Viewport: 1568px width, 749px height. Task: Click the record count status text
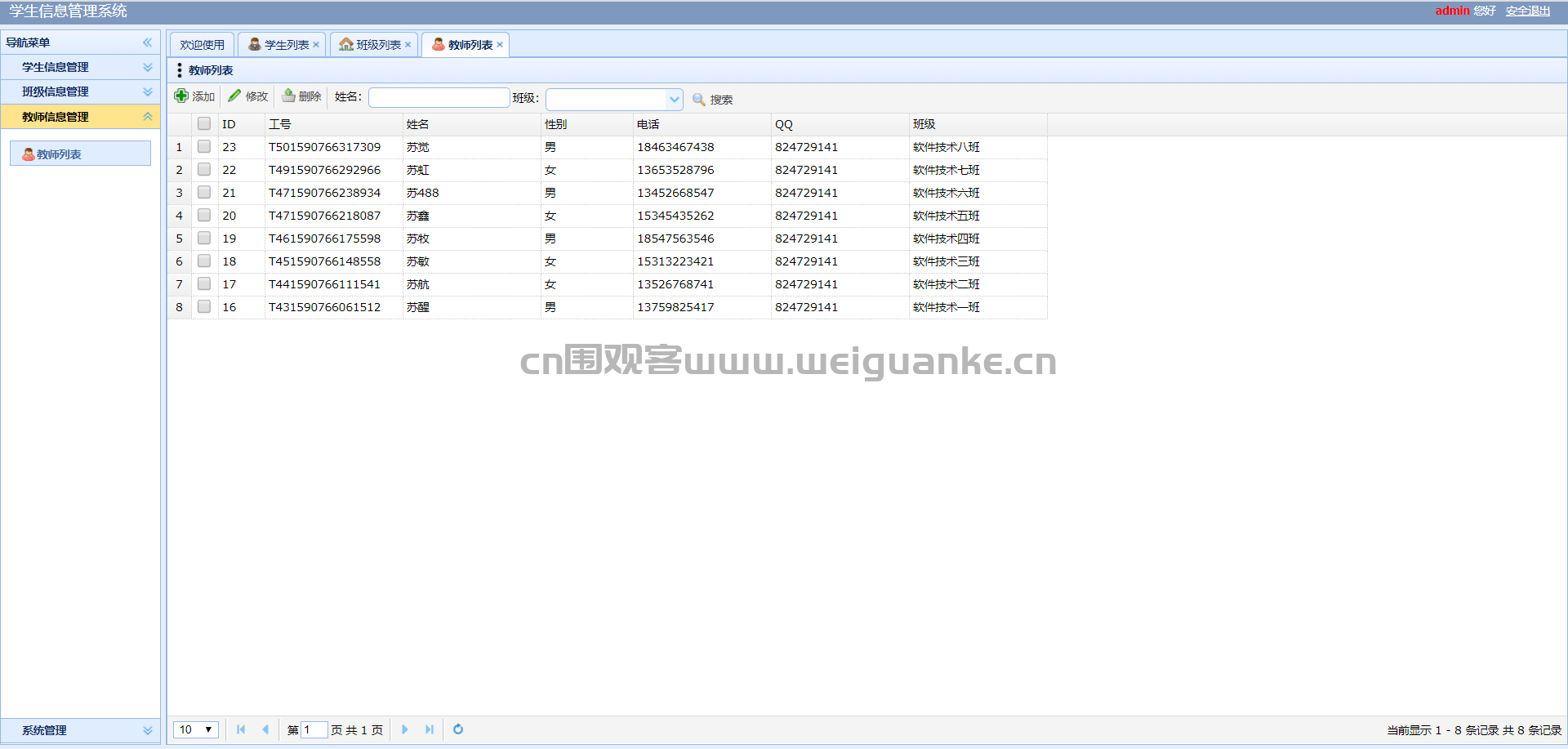(x=1474, y=730)
